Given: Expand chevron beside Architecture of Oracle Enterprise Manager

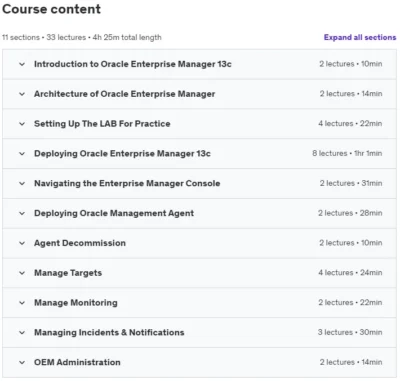Looking at the screenshot, I should point(22,94).
